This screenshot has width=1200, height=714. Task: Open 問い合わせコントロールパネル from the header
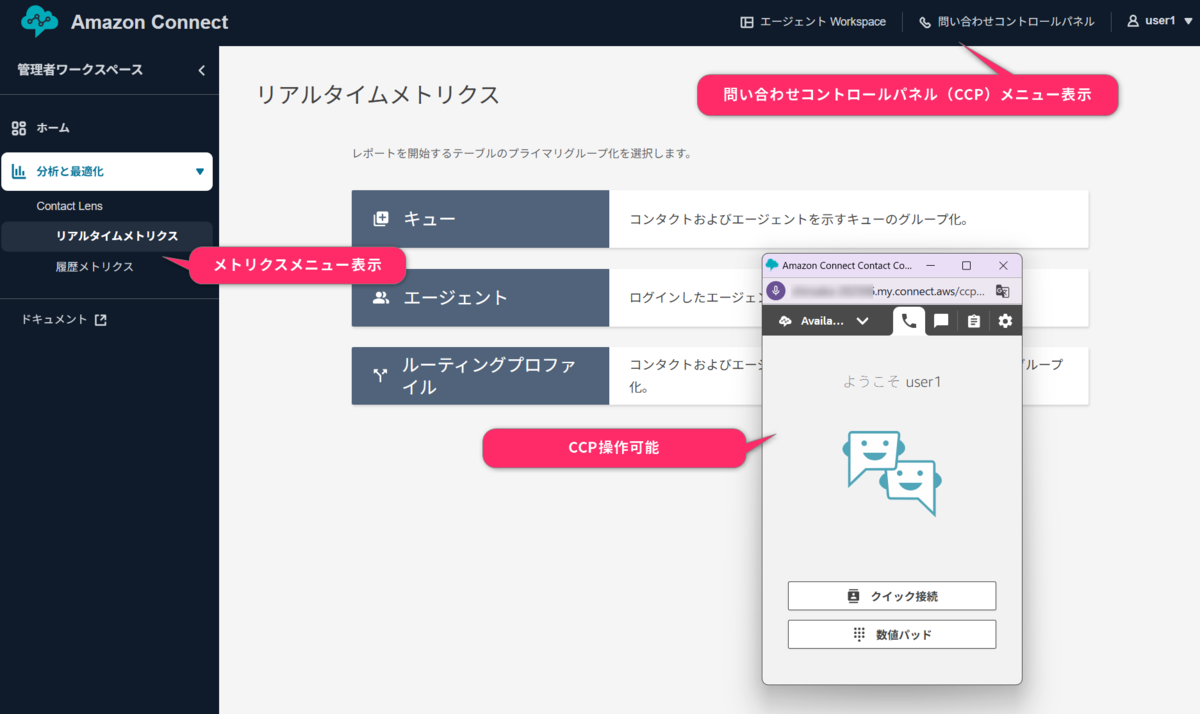pyautogui.click(x=1006, y=22)
